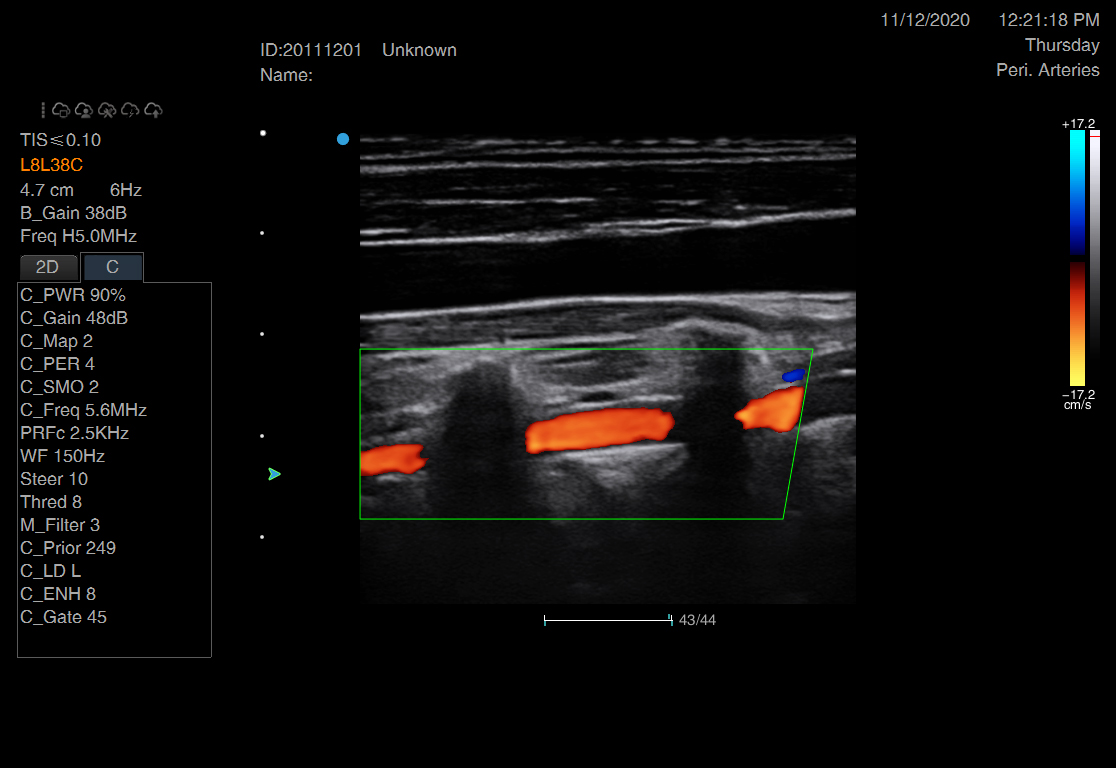The width and height of the screenshot is (1116, 768).
Task: Click the cloud lightning connection icon
Action: (x=130, y=110)
